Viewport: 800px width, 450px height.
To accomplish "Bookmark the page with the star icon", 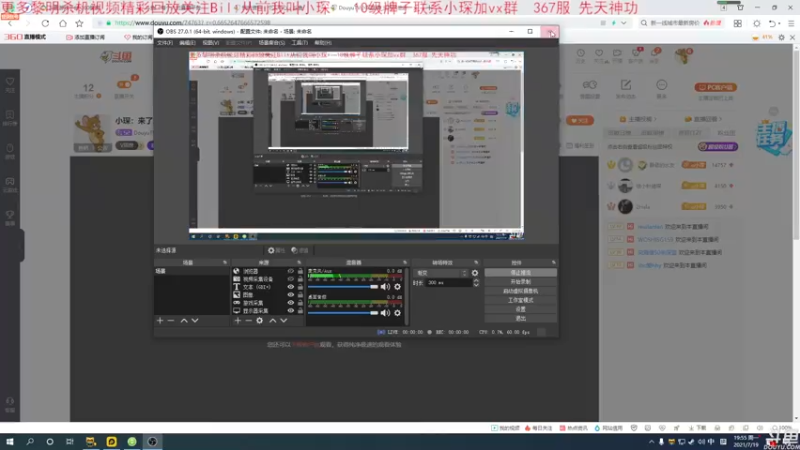I will pyautogui.click(x=80, y=23).
